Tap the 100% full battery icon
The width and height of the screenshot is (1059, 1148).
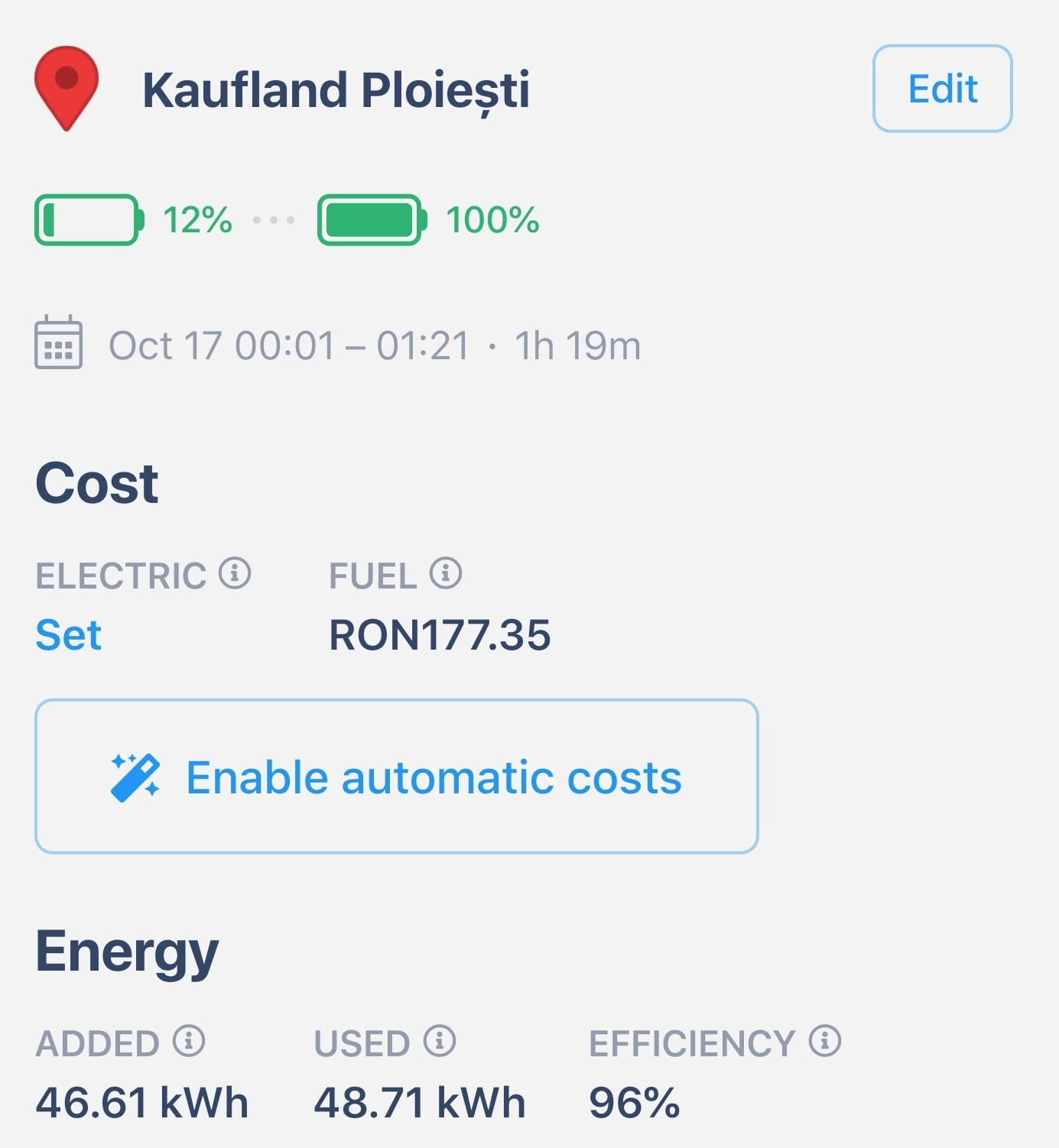(372, 220)
